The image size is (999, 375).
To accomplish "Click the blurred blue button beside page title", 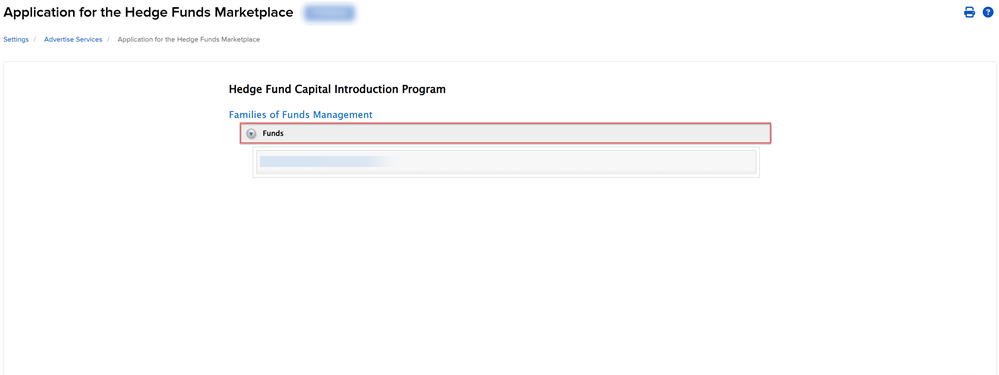I will (329, 13).
